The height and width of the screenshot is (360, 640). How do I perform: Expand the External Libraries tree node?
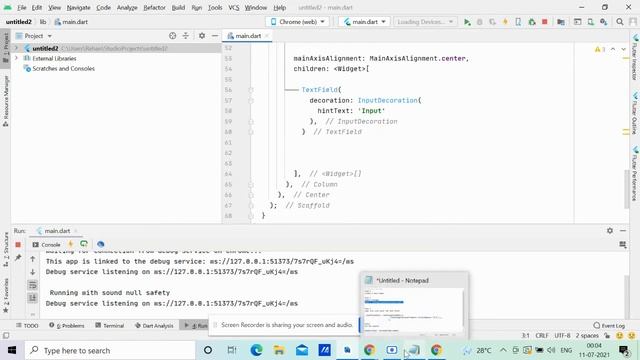click(x=16, y=58)
